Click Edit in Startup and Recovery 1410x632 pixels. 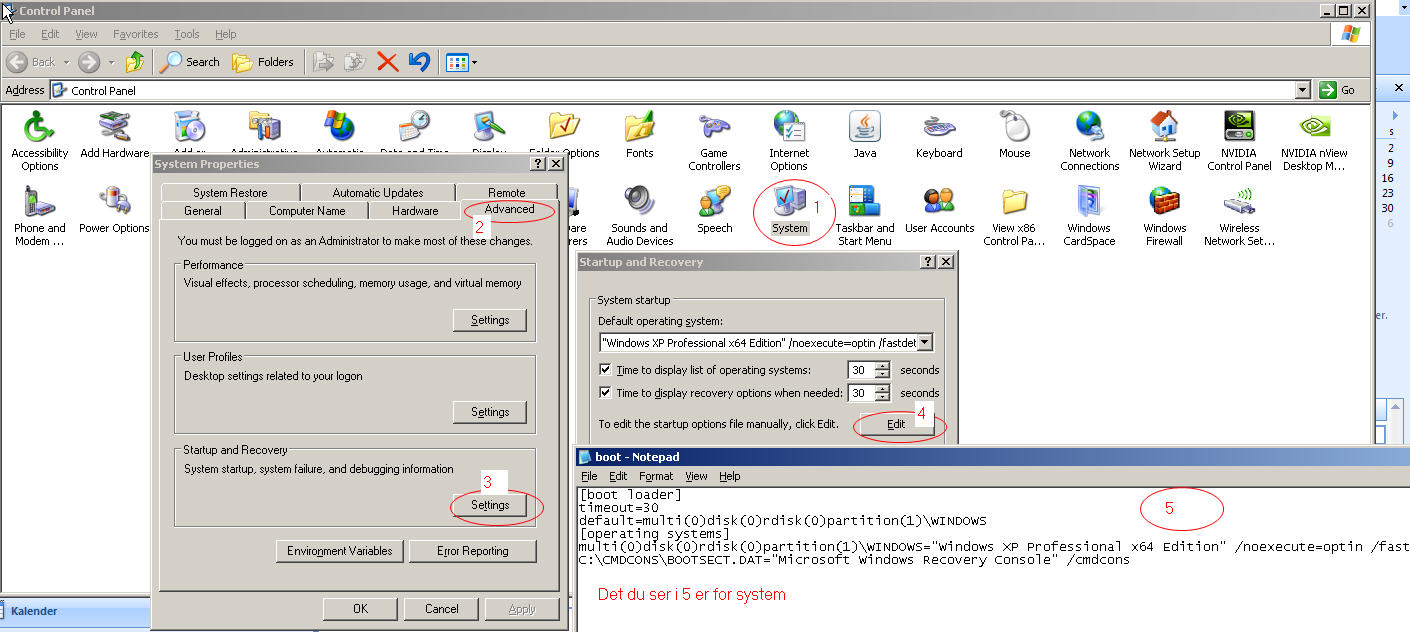896,424
